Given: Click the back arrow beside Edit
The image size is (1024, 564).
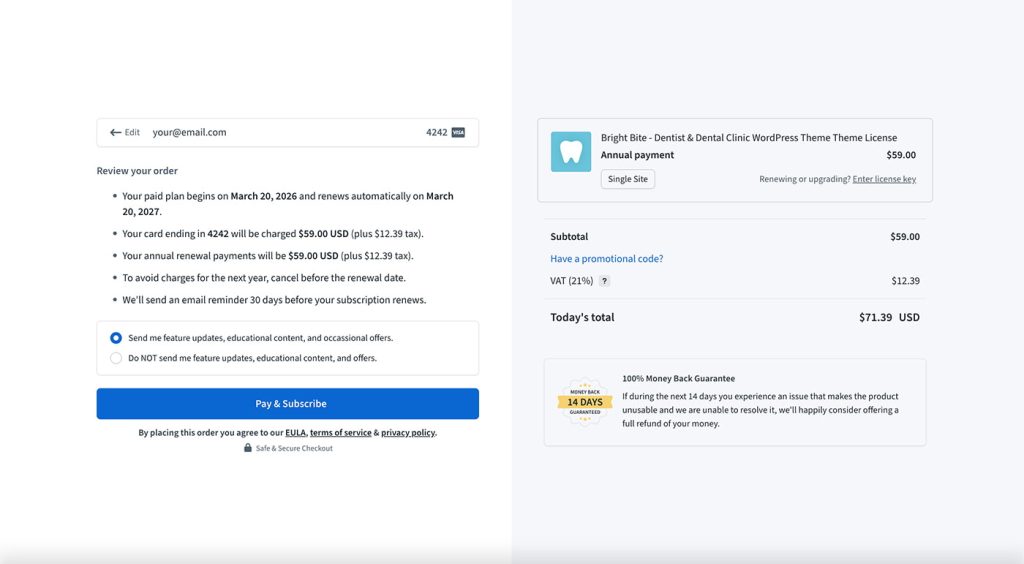Looking at the screenshot, I should 115,132.
